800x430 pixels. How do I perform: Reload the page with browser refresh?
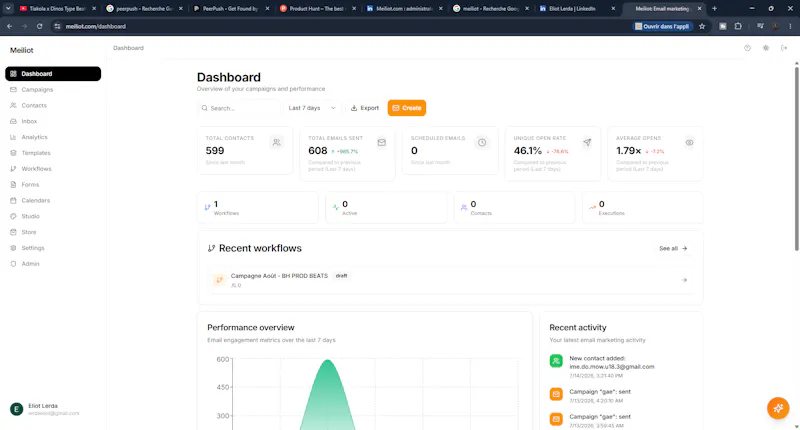pos(39,26)
